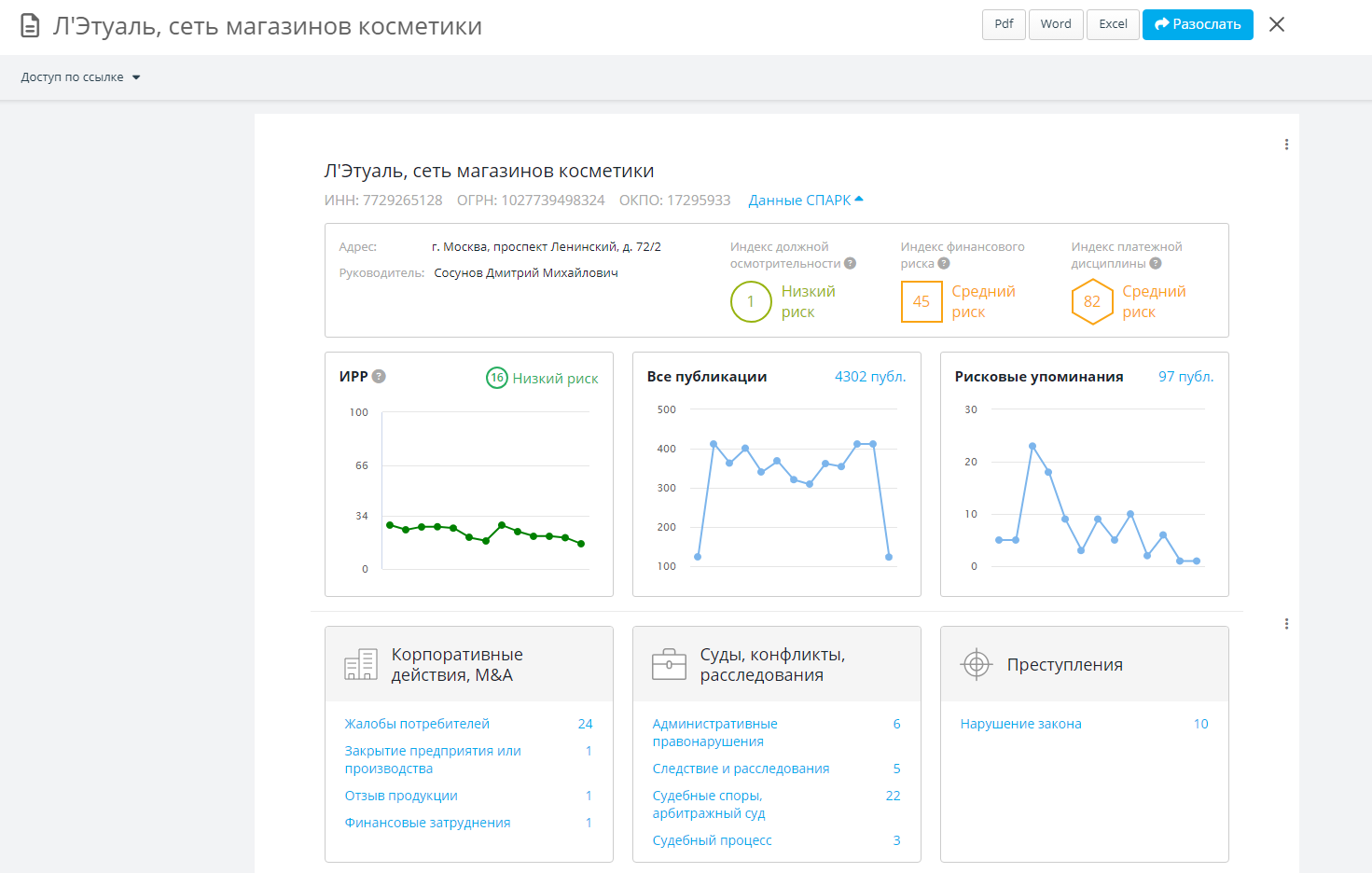Show help for Индекс должной осмотрительности
The image size is (1372, 873).
pos(850,264)
